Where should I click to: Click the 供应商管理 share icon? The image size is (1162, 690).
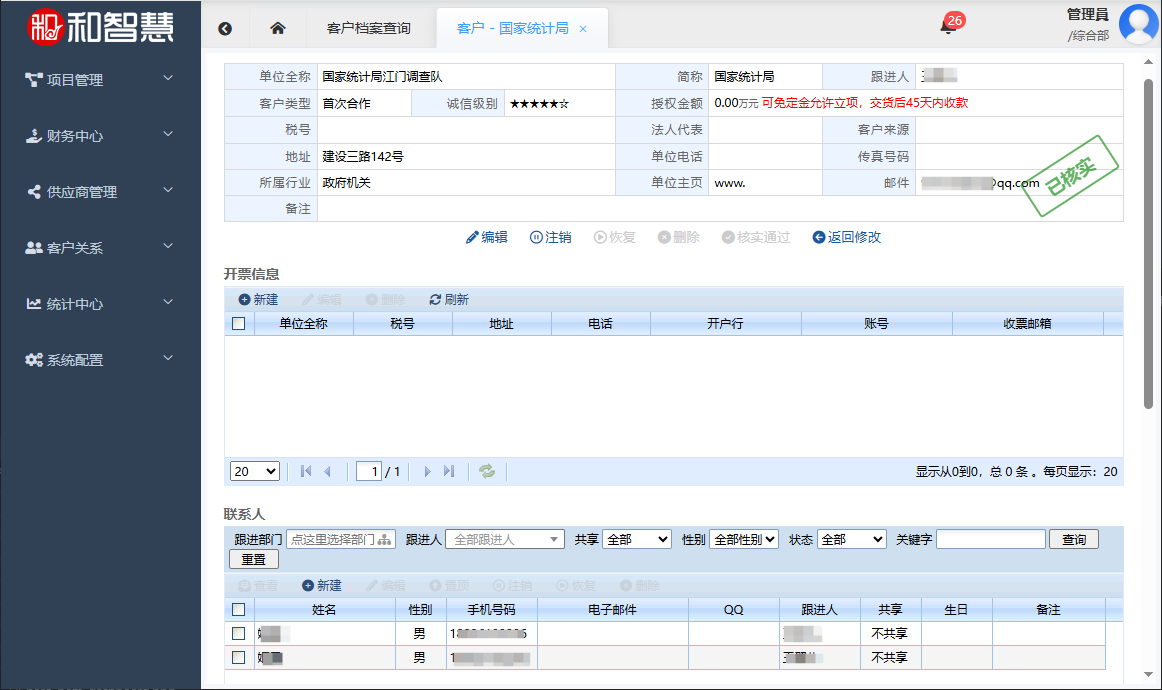tap(34, 192)
